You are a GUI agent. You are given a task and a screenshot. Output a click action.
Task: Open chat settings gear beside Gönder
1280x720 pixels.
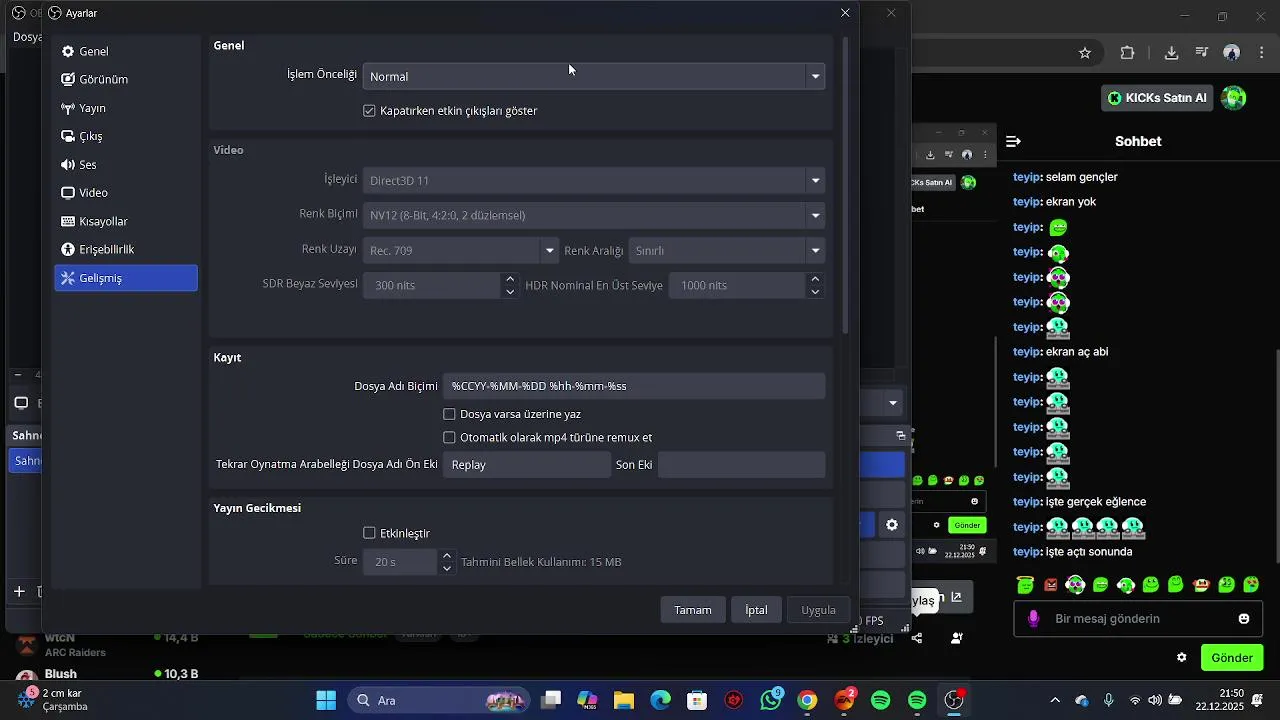[1182, 658]
